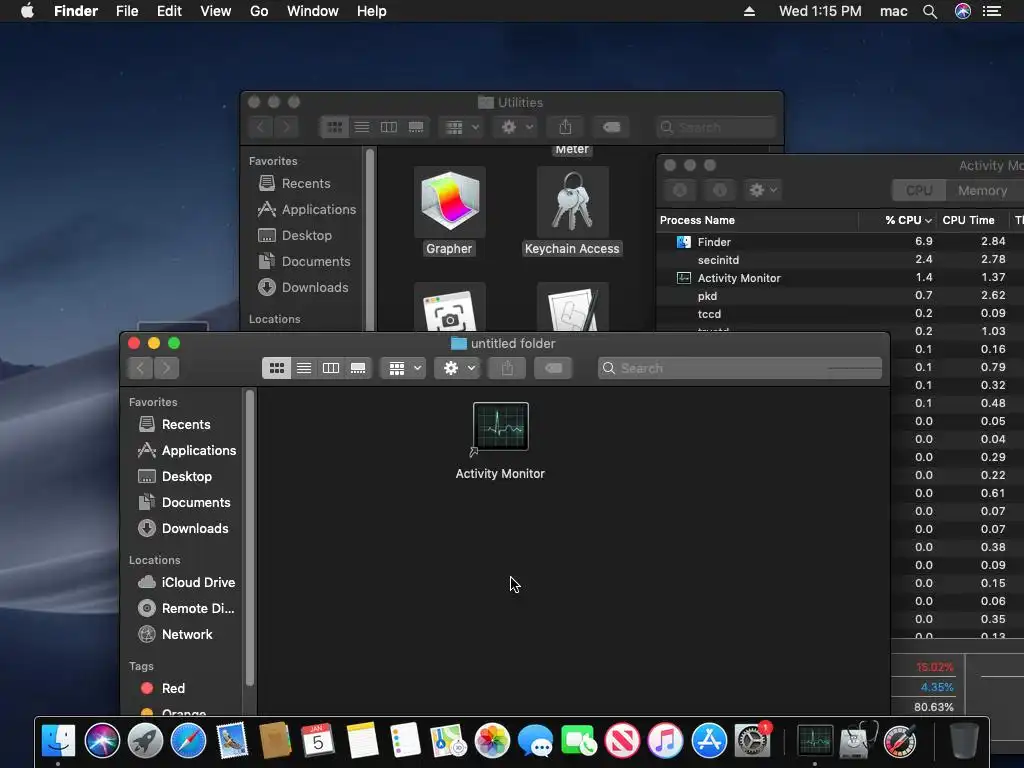Open the Action gear menu in Utilities window
Screen dimensions: 1024x768
[x=516, y=127]
